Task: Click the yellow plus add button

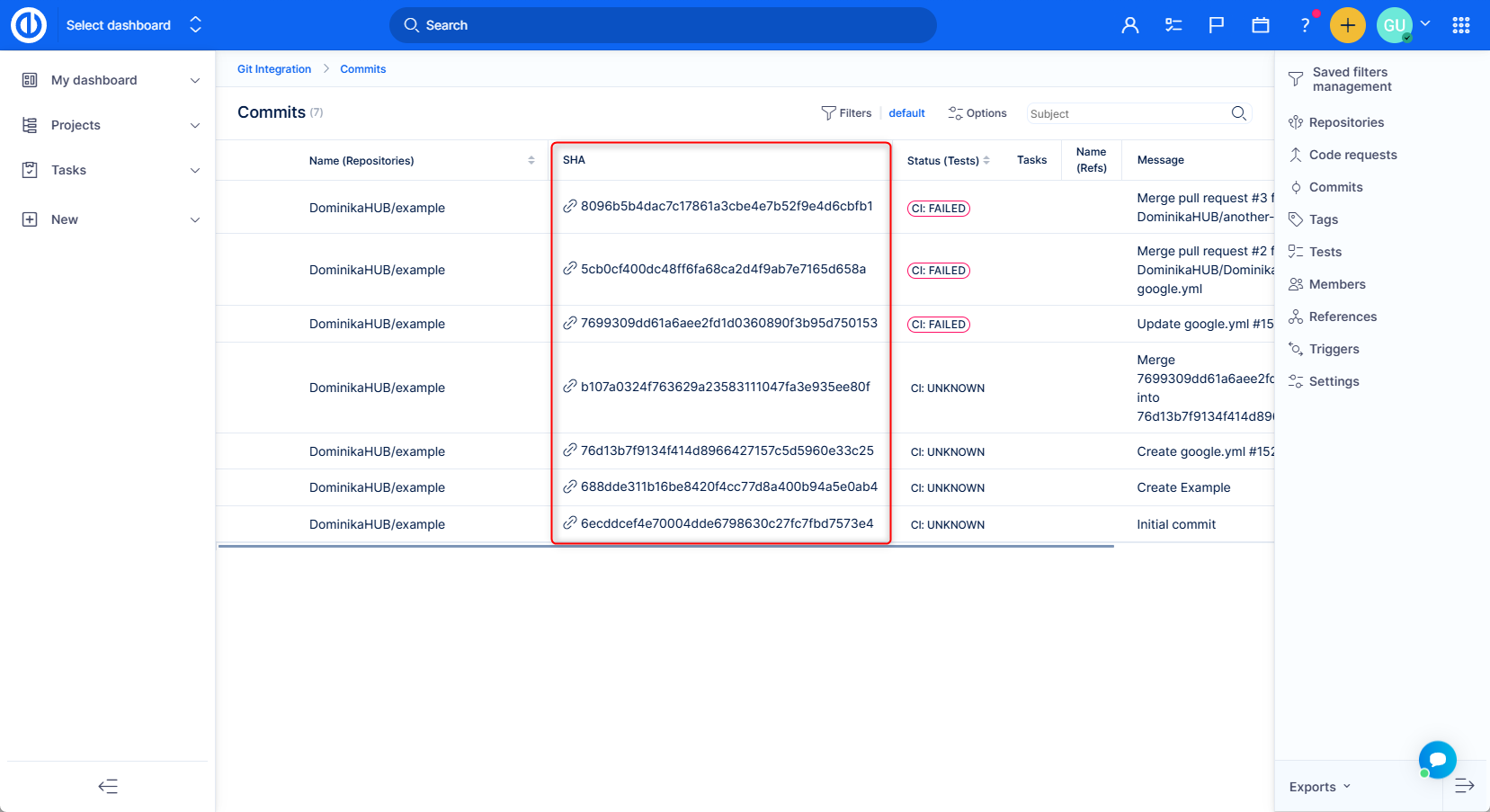Action: click(x=1347, y=25)
